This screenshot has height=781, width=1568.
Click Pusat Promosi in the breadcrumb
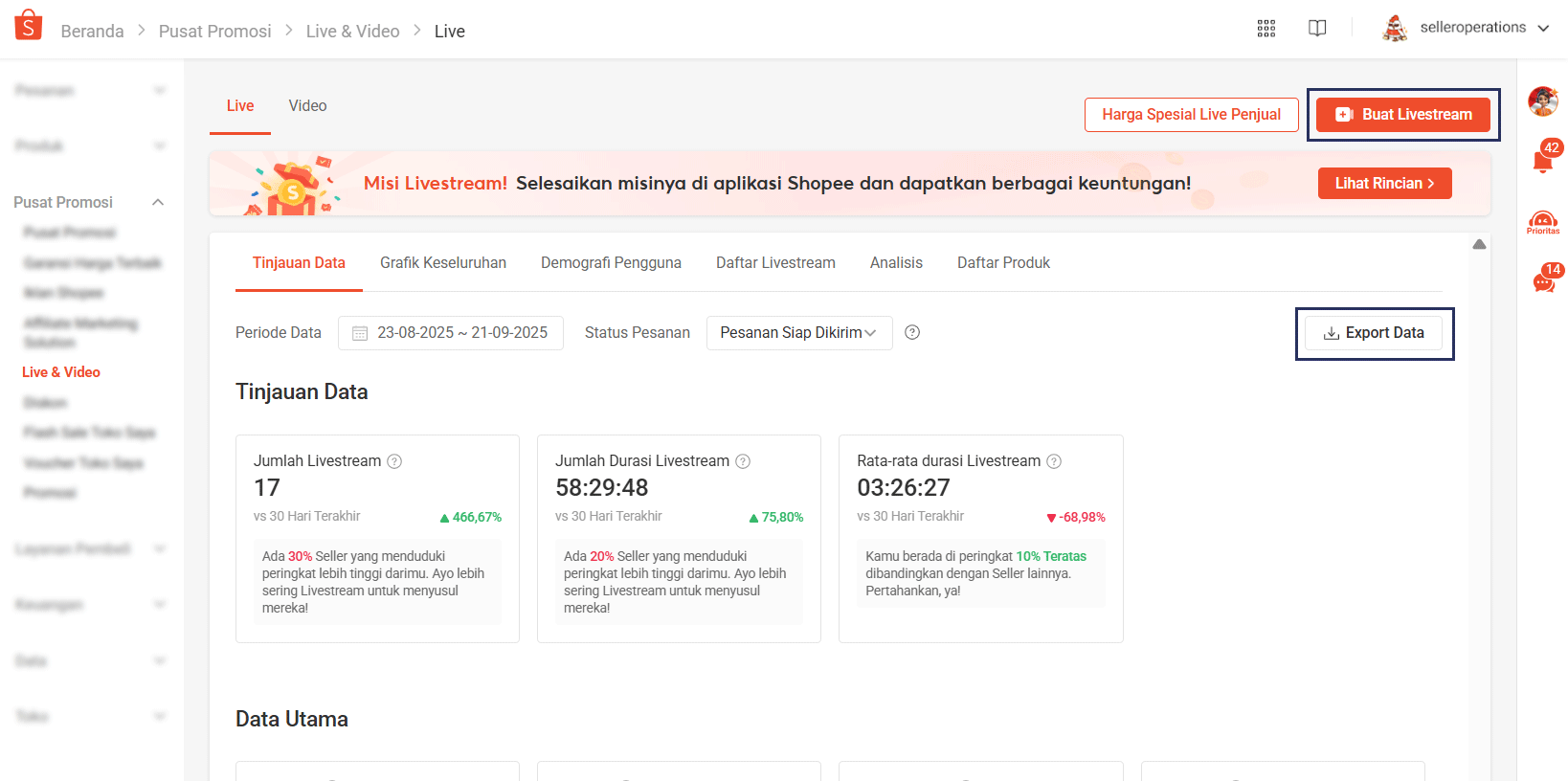215,32
